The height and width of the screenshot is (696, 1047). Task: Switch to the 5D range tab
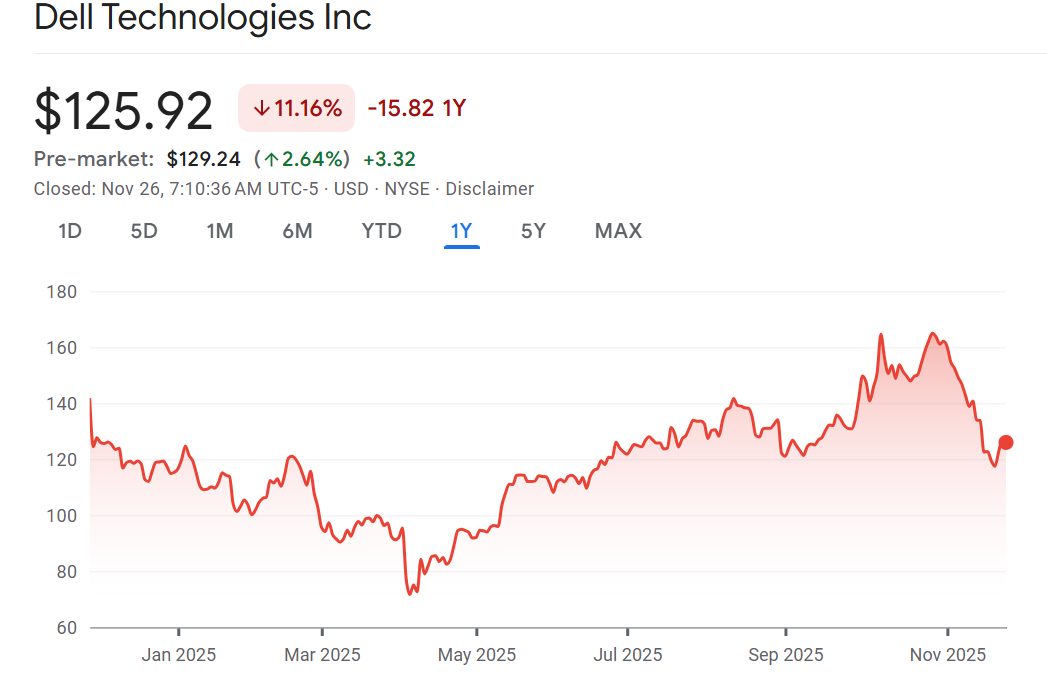[x=144, y=231]
